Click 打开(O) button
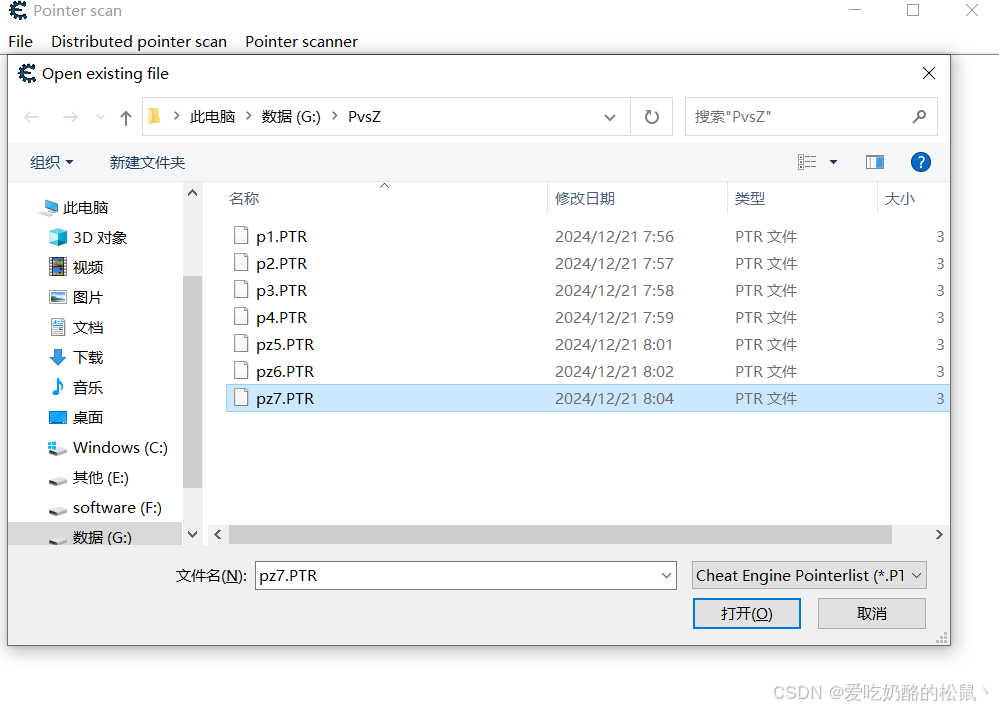Viewport: 999px width, 710px height. tap(746, 613)
